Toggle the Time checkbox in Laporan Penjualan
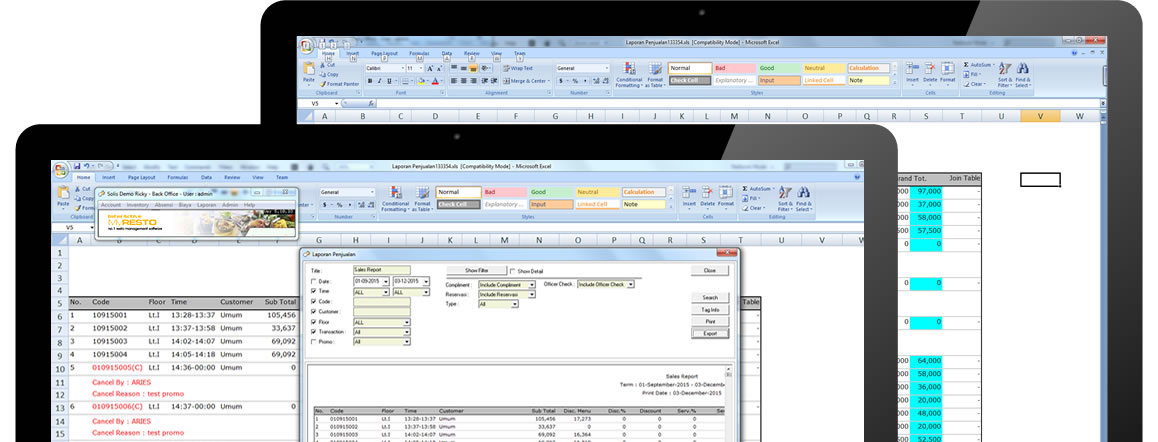The height and width of the screenshot is (442, 1158). pyautogui.click(x=314, y=291)
